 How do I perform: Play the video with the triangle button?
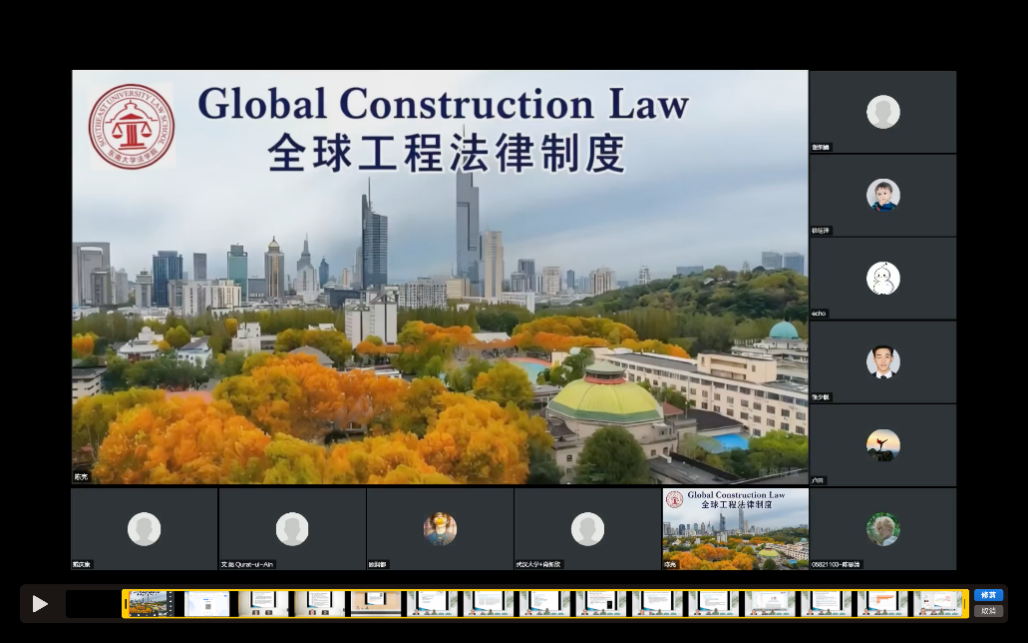[x=40, y=604]
